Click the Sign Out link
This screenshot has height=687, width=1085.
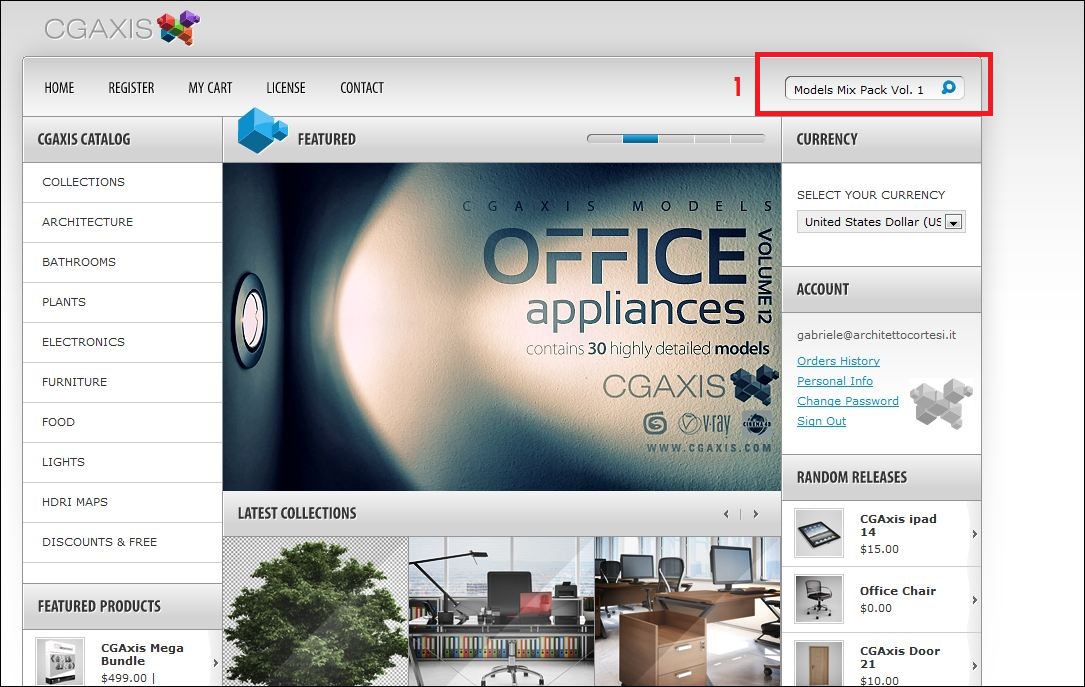click(821, 421)
